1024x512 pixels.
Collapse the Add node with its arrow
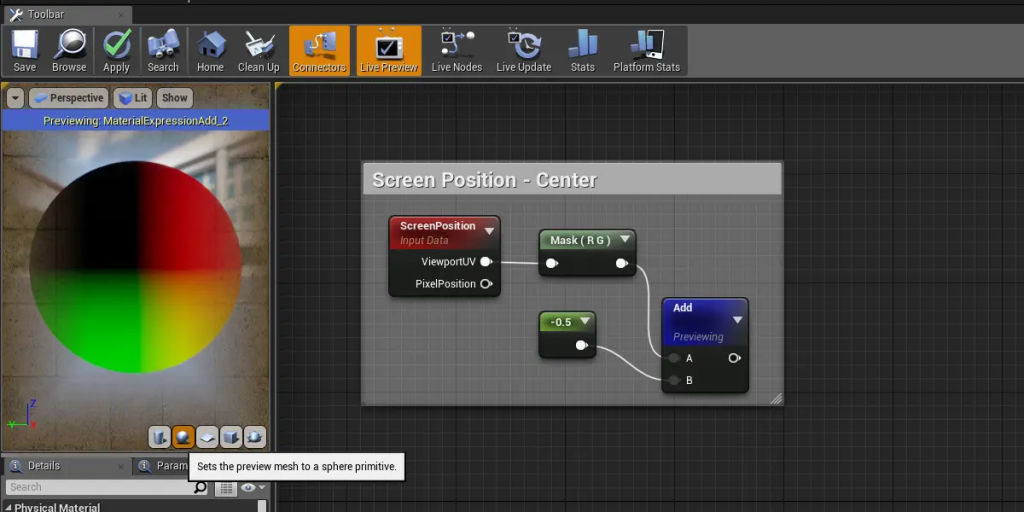coord(737,320)
